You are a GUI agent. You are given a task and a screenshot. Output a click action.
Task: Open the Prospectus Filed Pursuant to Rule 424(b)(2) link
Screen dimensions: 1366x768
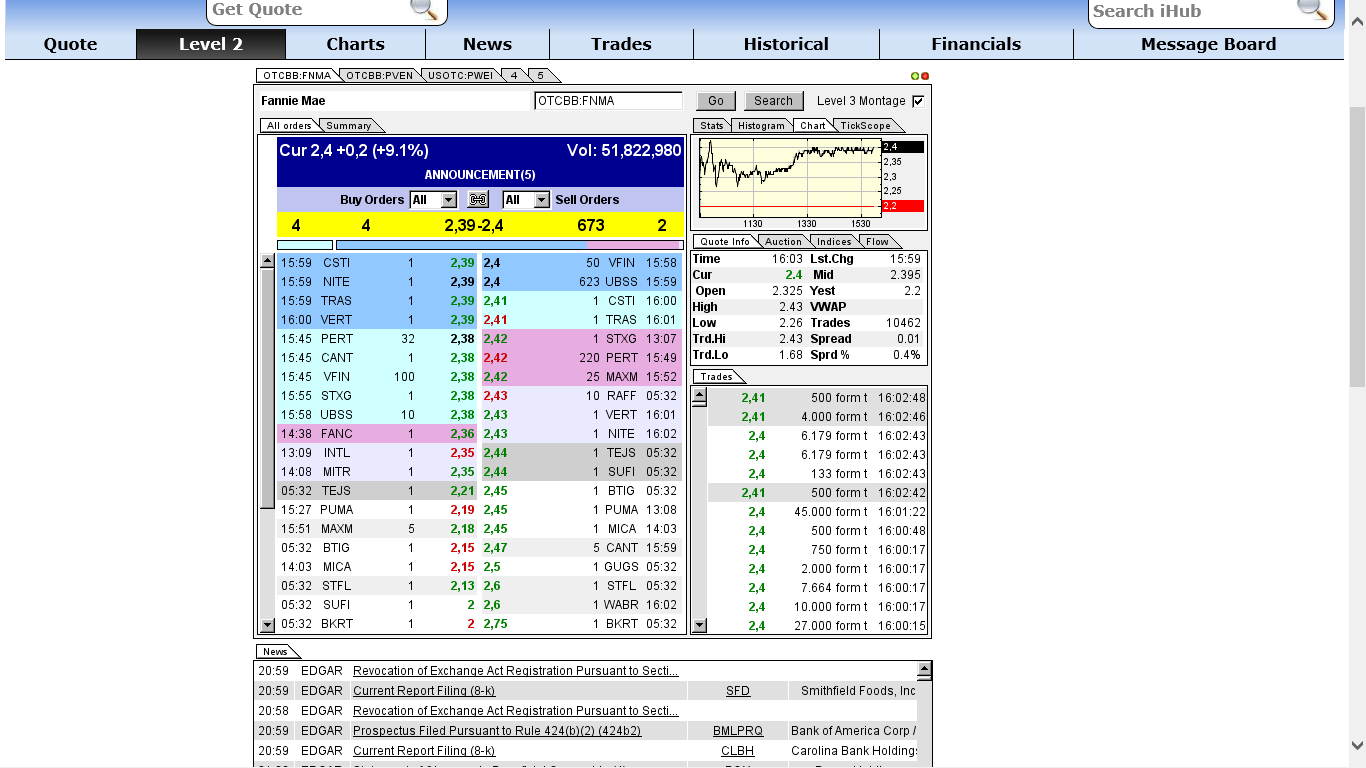(x=497, y=731)
